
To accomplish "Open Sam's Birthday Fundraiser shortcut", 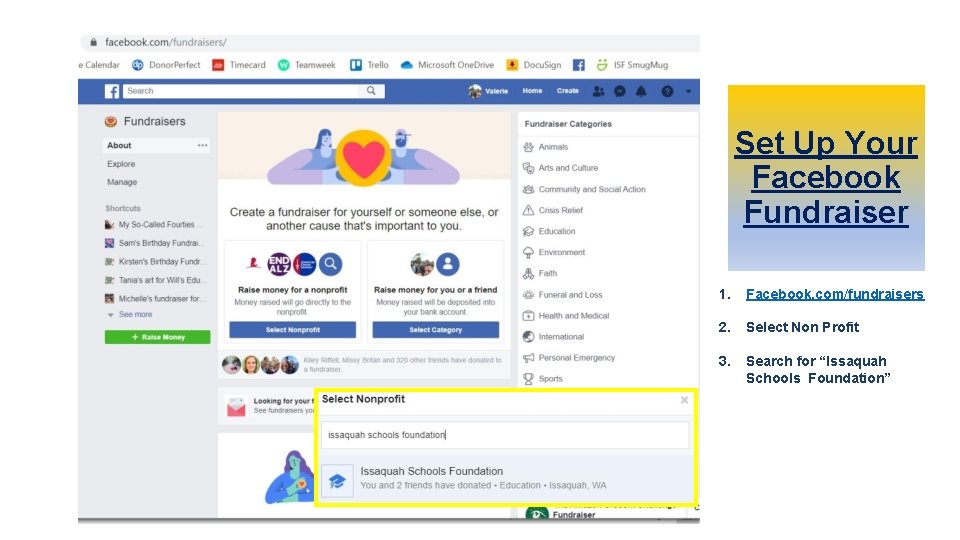I will 154,243.
